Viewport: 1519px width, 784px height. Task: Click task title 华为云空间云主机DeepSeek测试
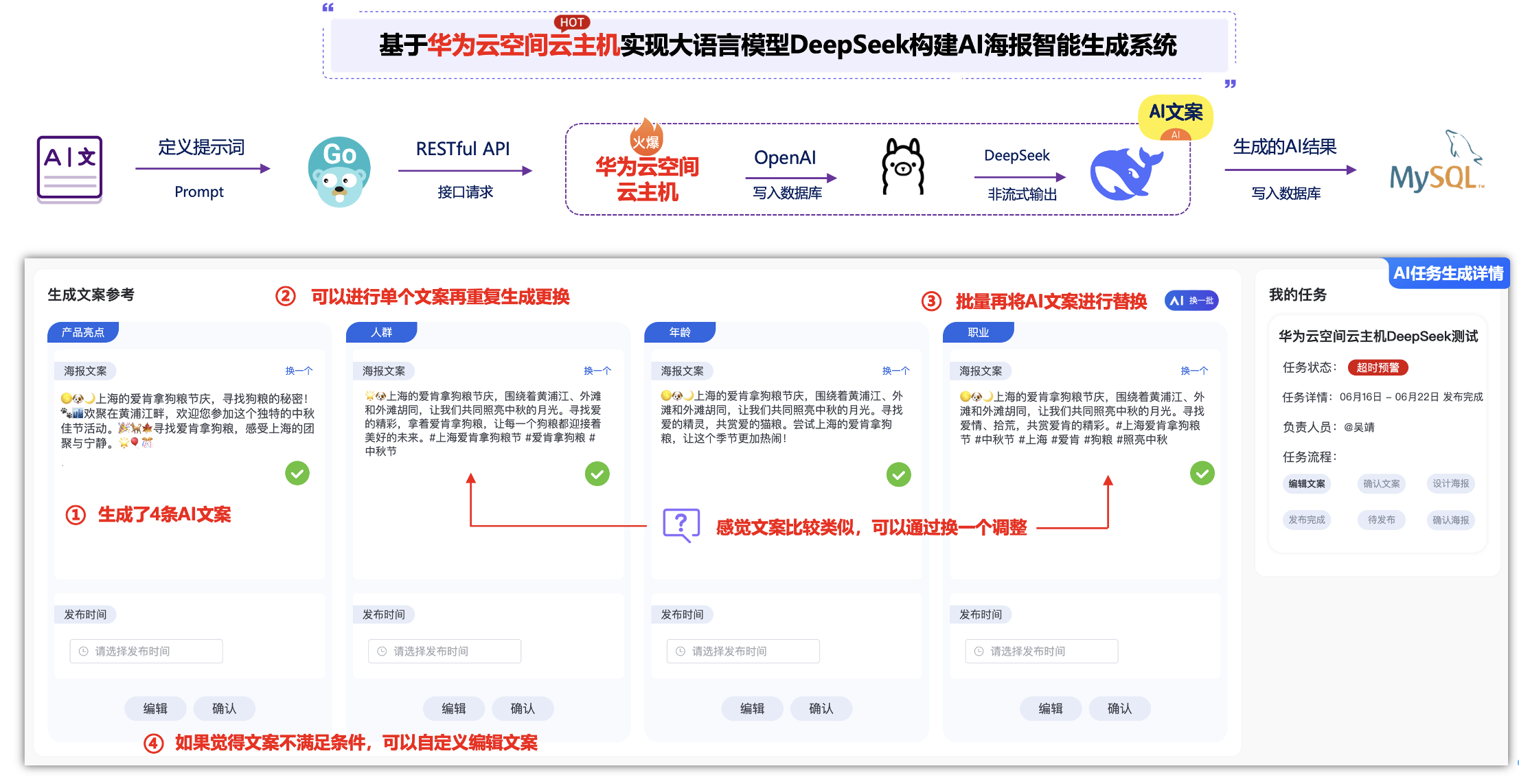pos(1378,336)
